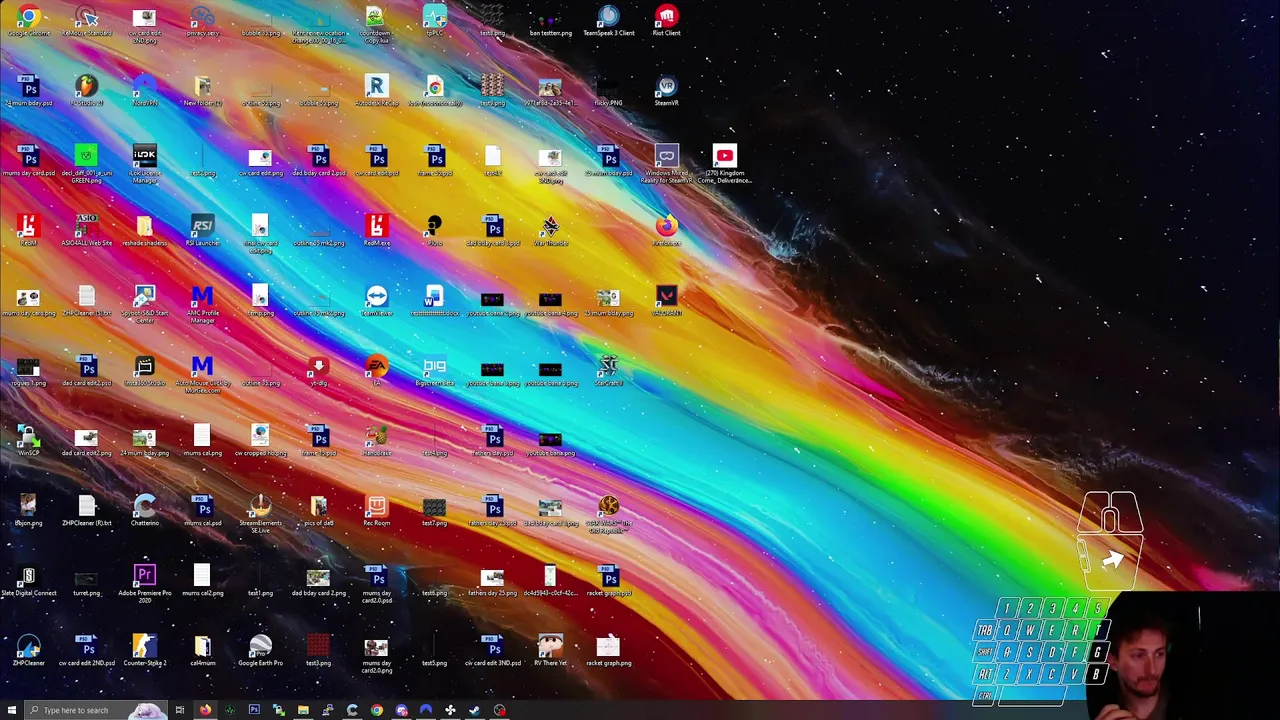
Task: Select the cal4mum folder icon
Action: [202, 647]
